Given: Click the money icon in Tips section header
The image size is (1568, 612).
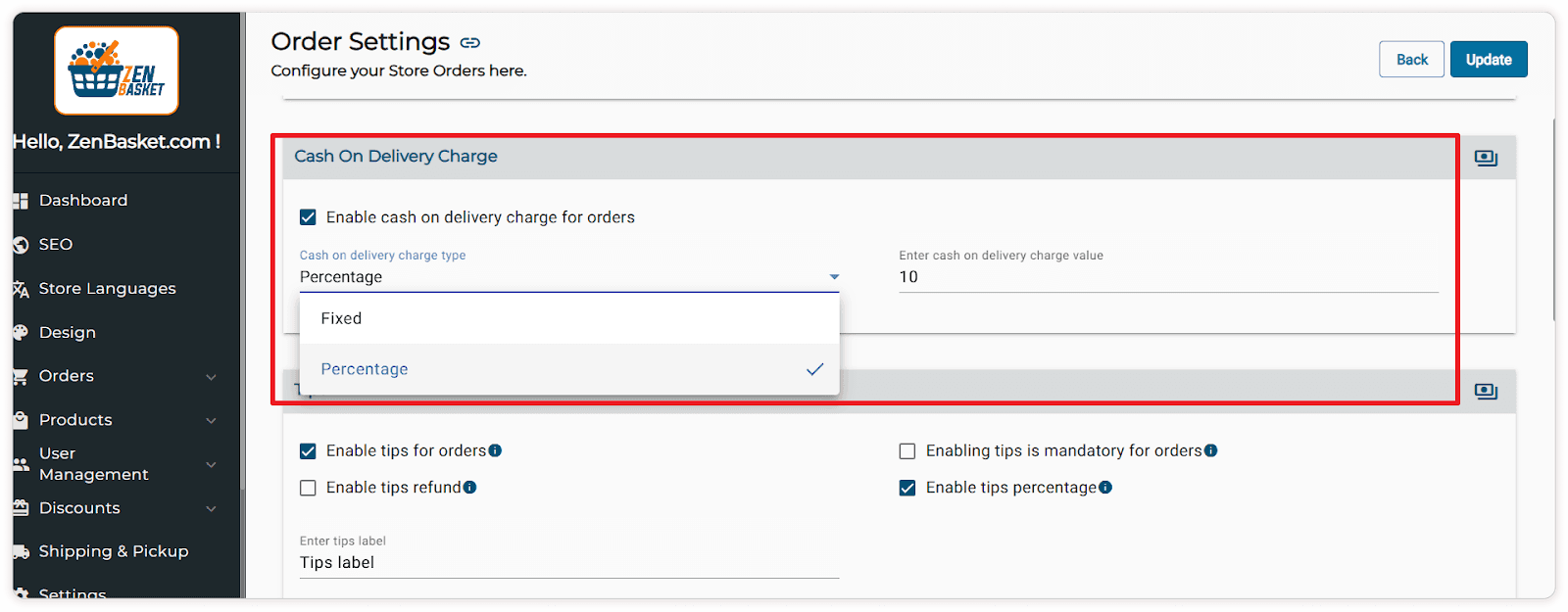Looking at the screenshot, I should tap(1486, 392).
